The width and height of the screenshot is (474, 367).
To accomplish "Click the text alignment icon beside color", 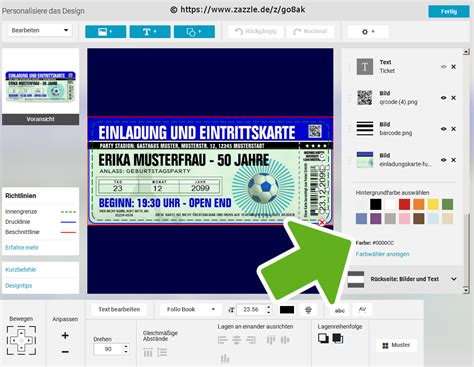I will pyautogui.click(x=308, y=310).
